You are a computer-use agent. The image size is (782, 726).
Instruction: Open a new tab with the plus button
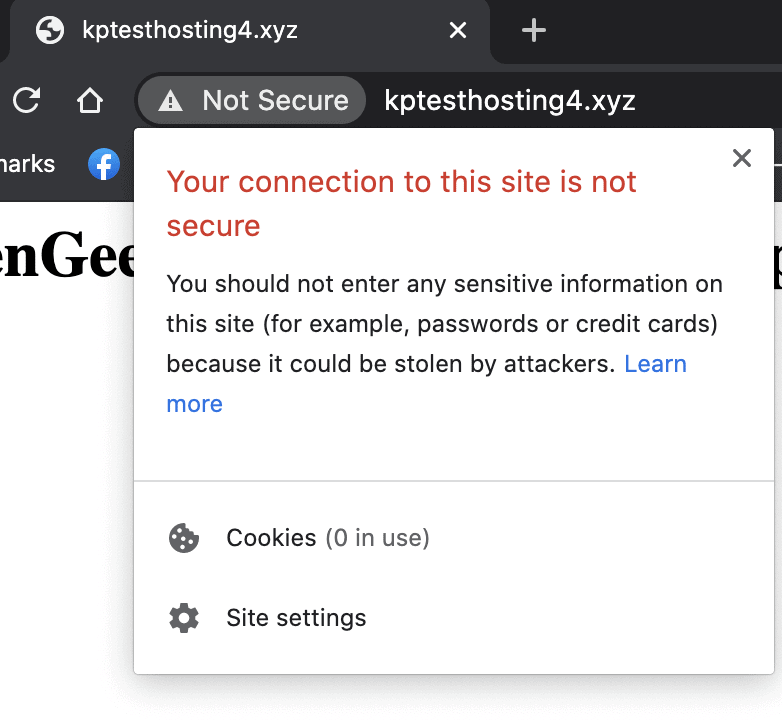pyautogui.click(x=534, y=30)
